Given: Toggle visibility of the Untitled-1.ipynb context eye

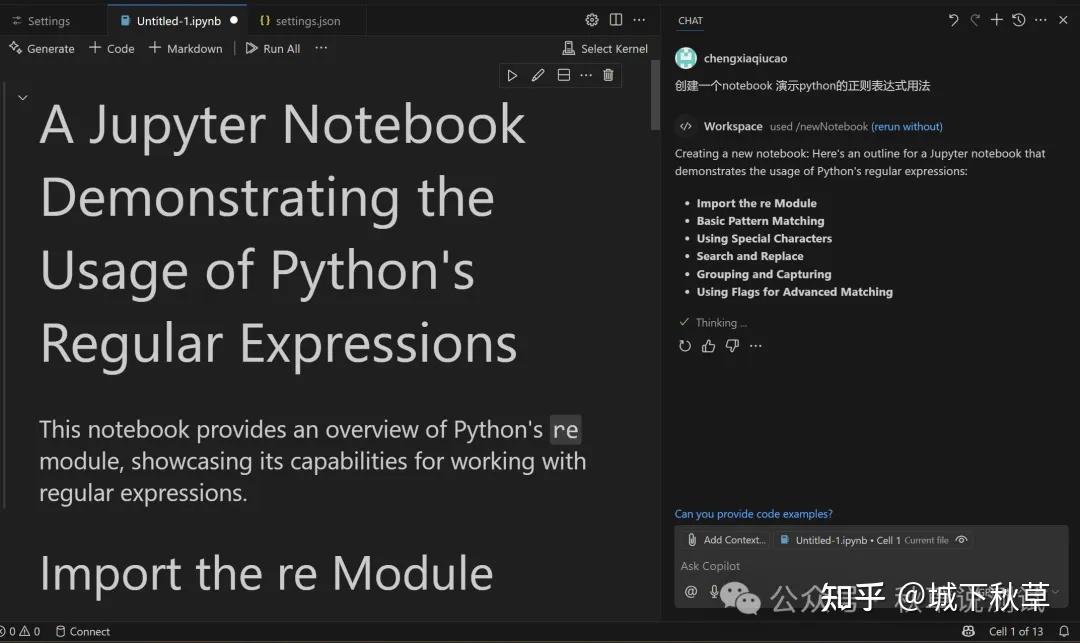Looking at the screenshot, I should 961,539.
